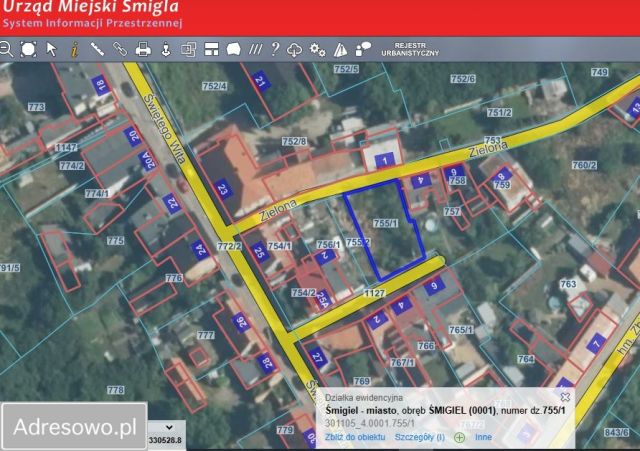Image resolution: width=640 pixels, height=451 pixels.
Task: Open Rejestr Urbanistyczny
Action: [410, 49]
